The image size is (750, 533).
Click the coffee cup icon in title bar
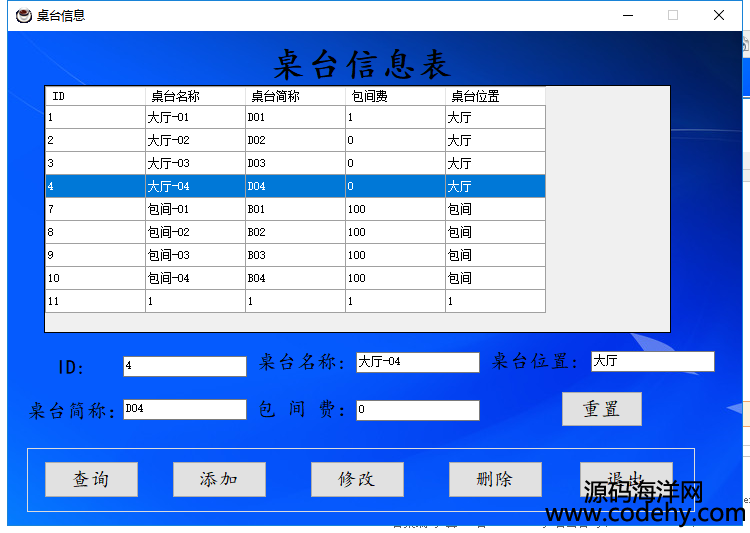click(x=23, y=16)
